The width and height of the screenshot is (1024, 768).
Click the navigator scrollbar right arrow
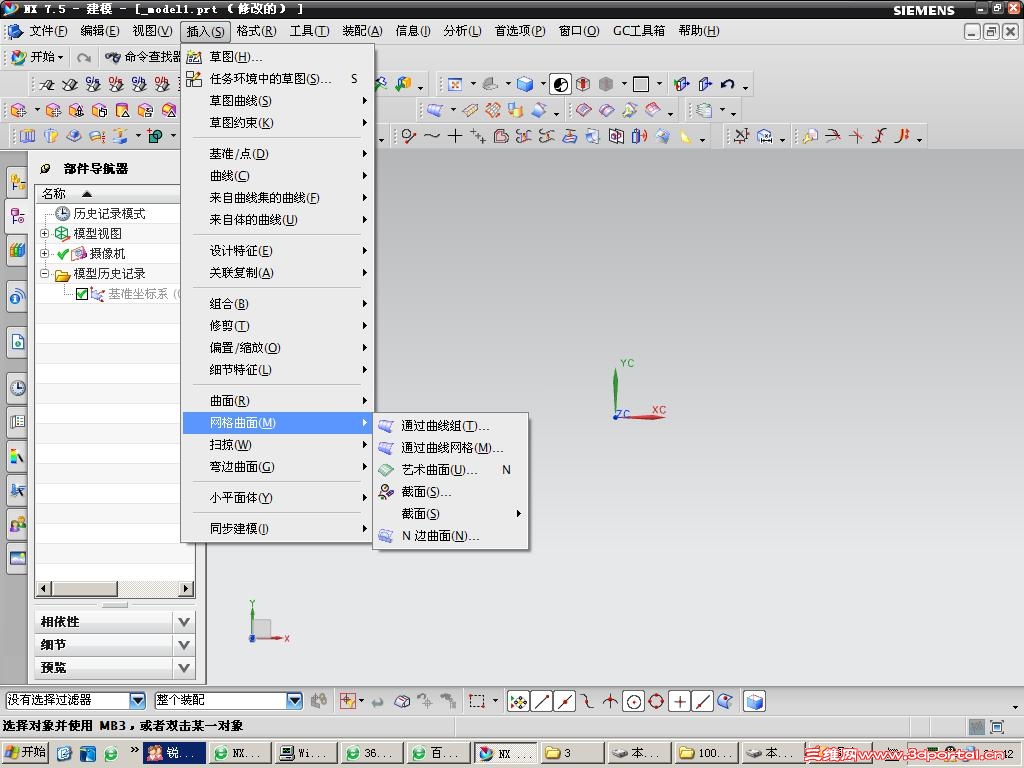[x=187, y=588]
